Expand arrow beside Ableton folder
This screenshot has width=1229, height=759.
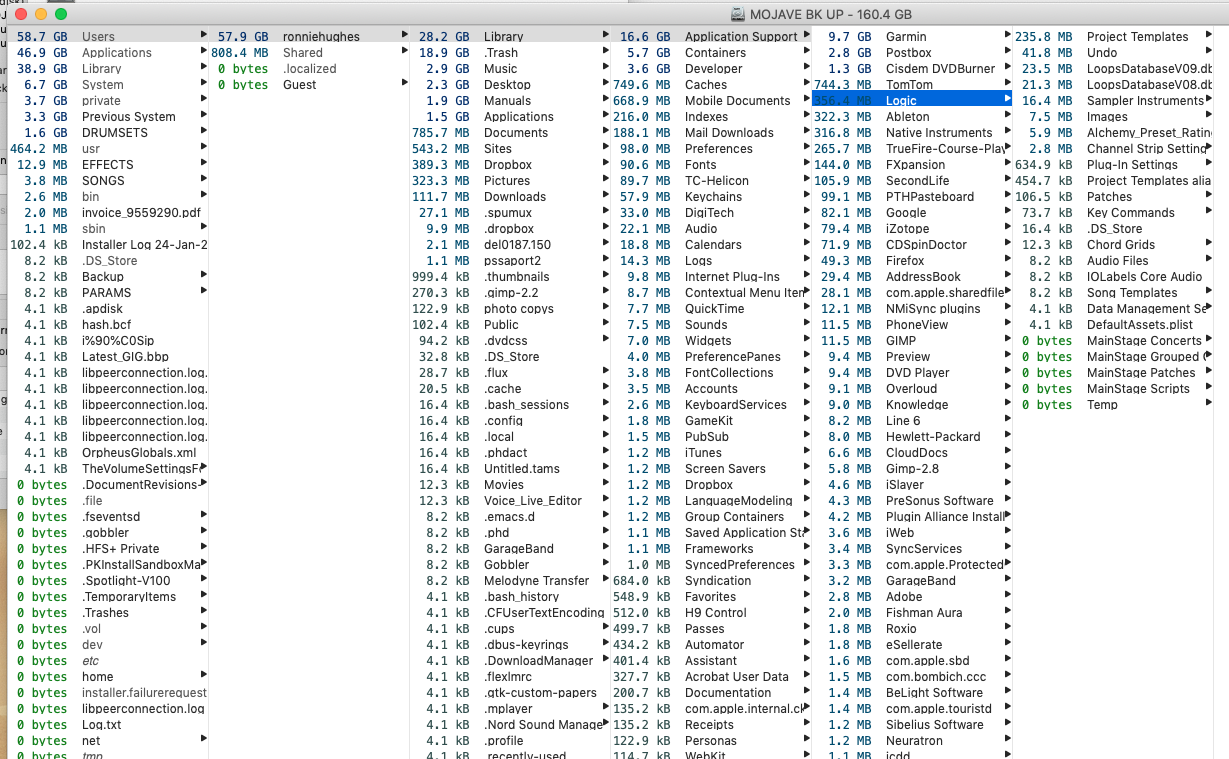coord(1008,117)
